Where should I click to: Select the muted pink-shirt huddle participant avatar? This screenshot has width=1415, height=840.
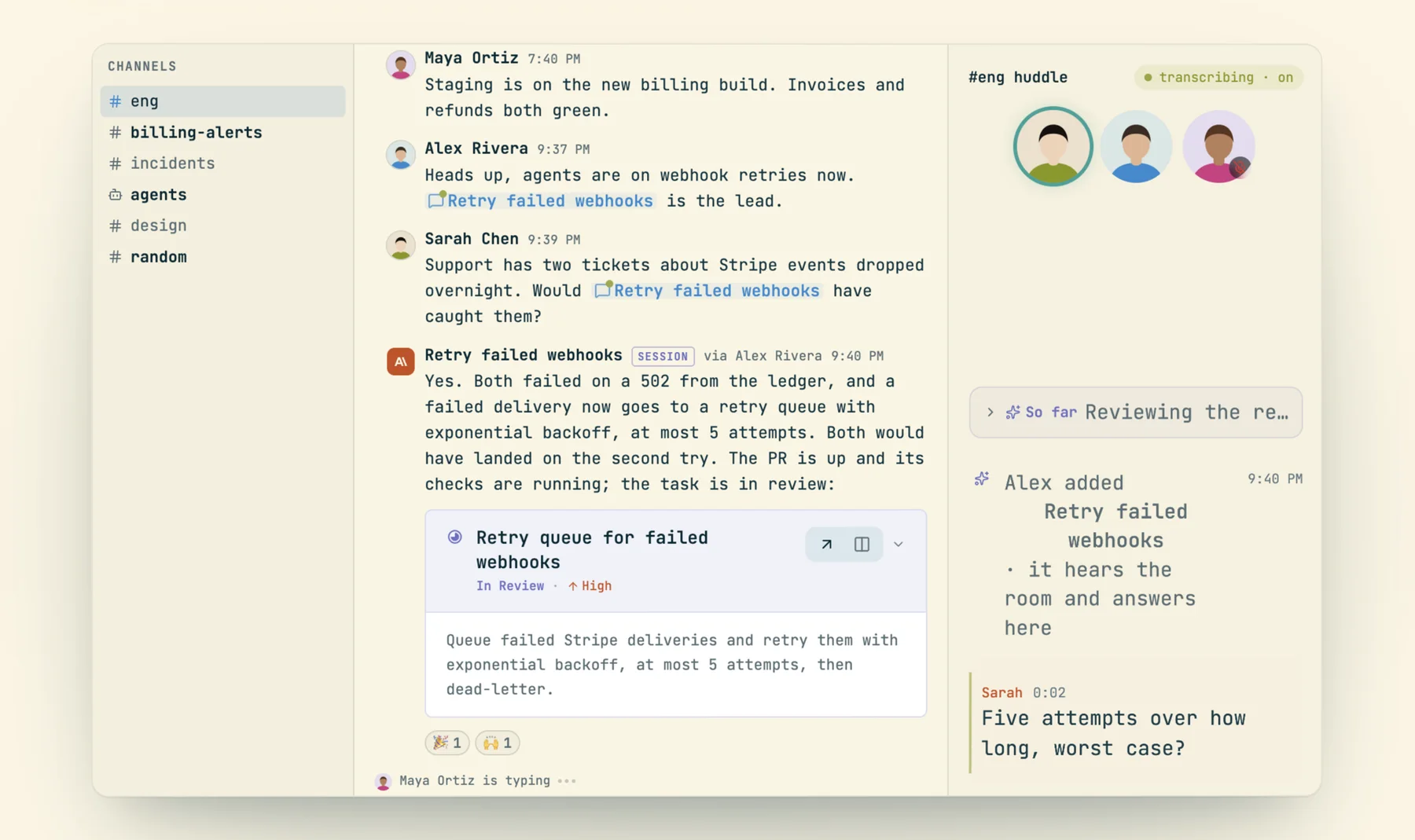(x=1218, y=146)
